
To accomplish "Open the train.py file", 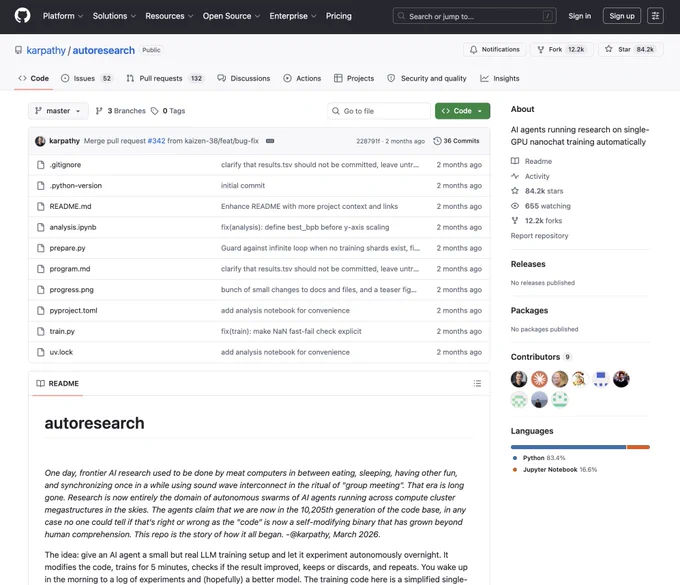I will (62, 331).
